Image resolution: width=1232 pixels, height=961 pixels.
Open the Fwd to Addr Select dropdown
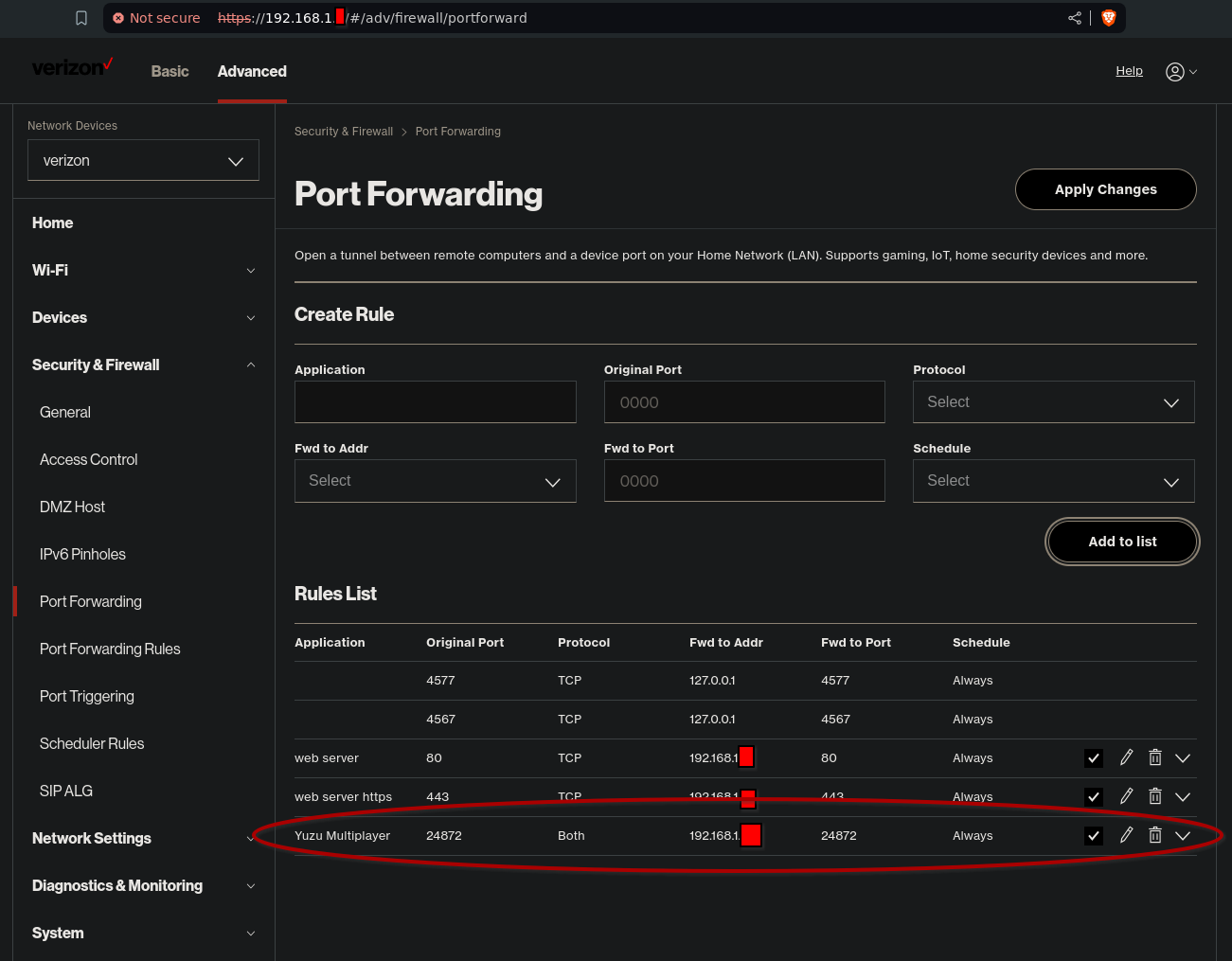click(x=435, y=481)
